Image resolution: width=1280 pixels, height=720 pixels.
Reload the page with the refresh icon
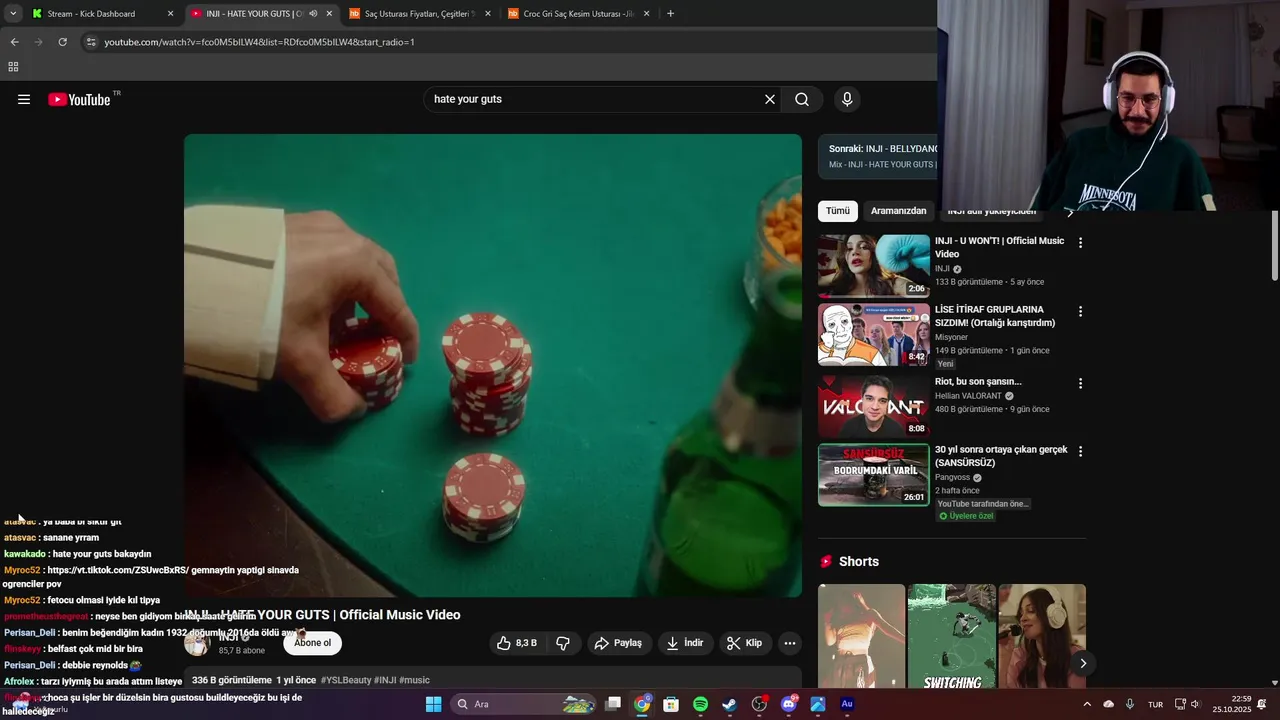click(62, 42)
